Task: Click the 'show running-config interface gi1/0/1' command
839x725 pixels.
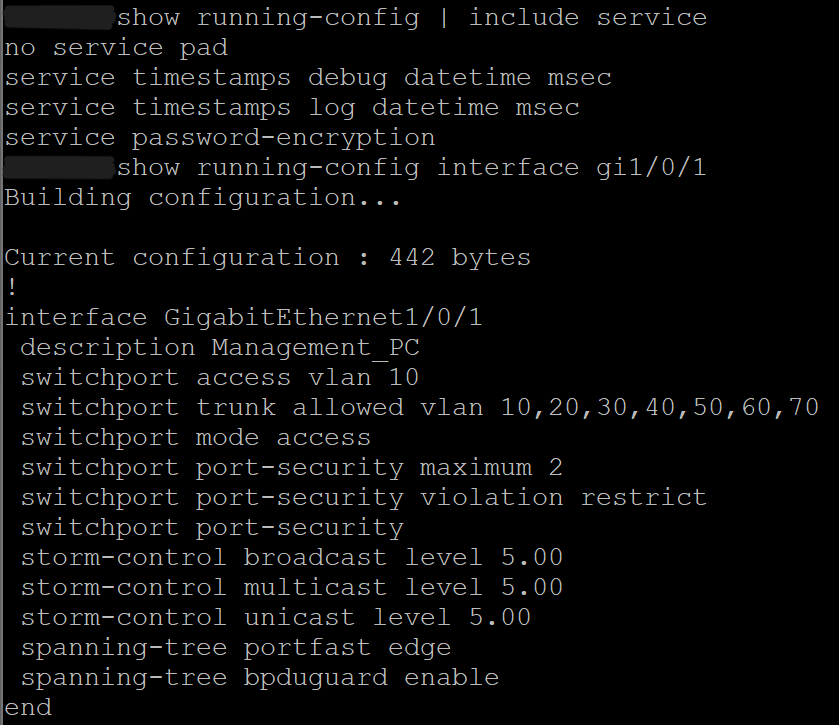Action: click(x=411, y=167)
